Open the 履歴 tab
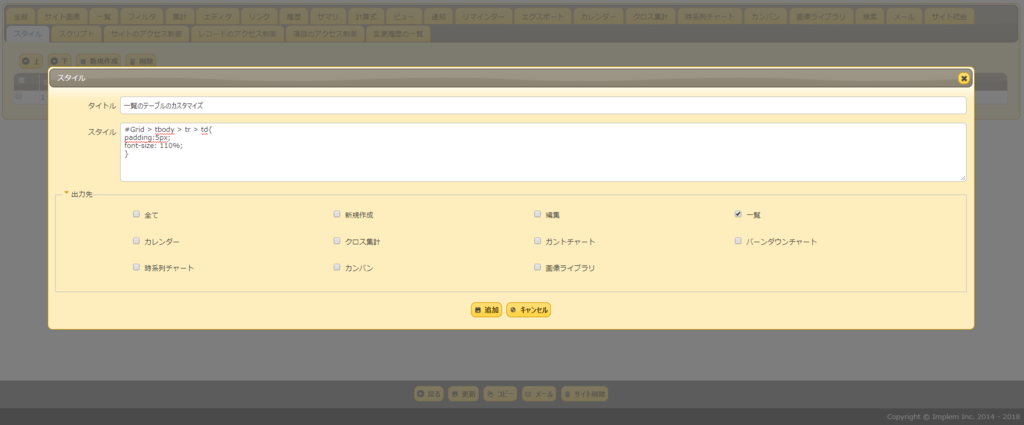The image size is (1024, 425). tap(292, 16)
